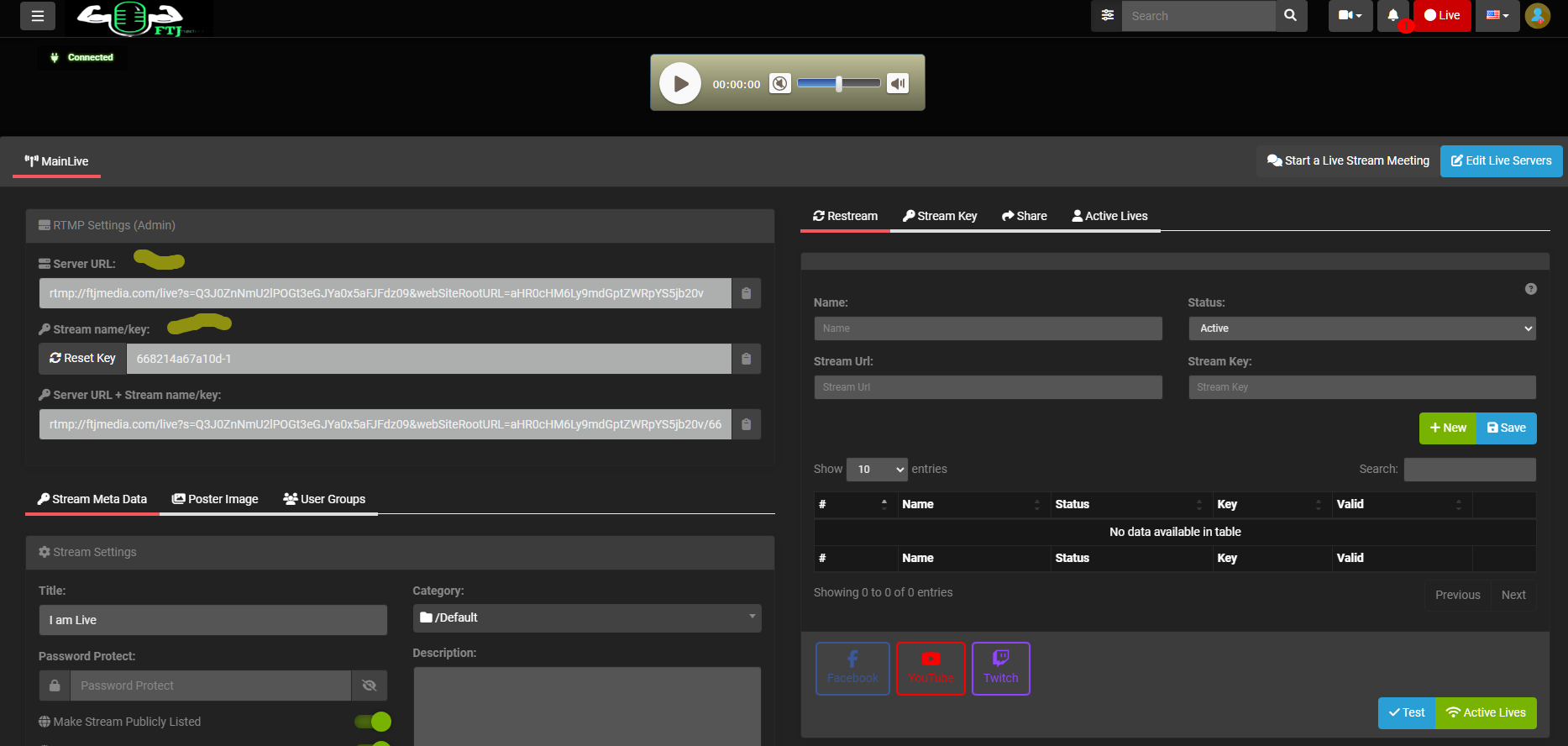
Task: Open the language flag dropdown
Action: (1497, 16)
